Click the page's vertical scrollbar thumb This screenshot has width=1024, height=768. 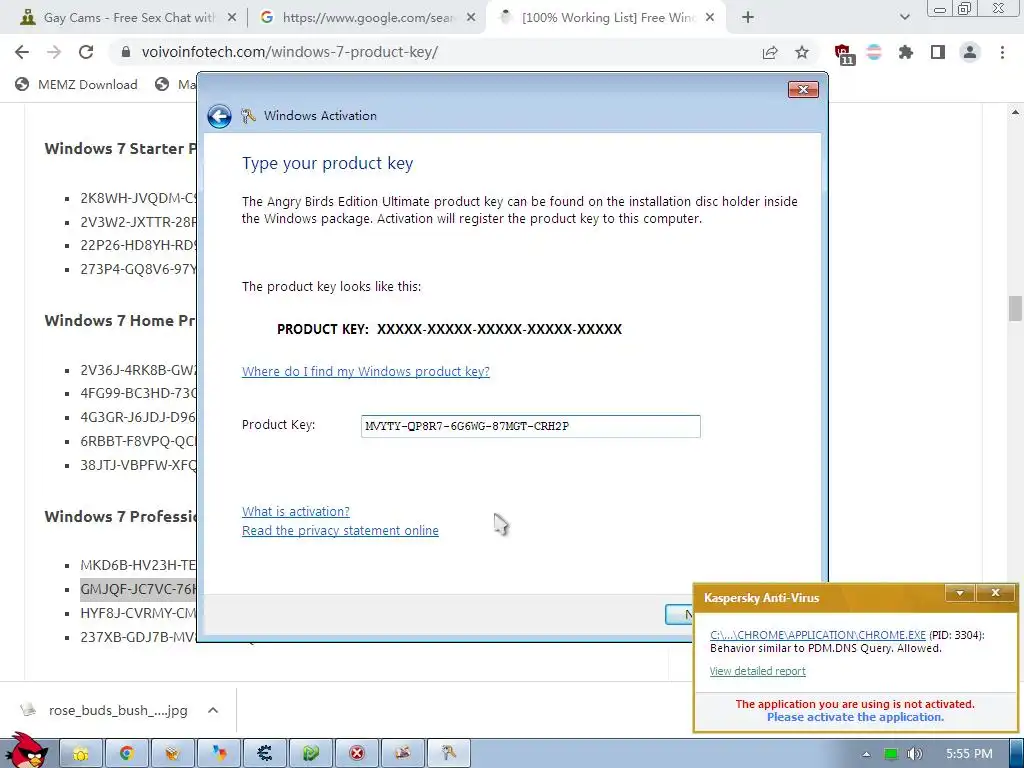[x=1015, y=308]
